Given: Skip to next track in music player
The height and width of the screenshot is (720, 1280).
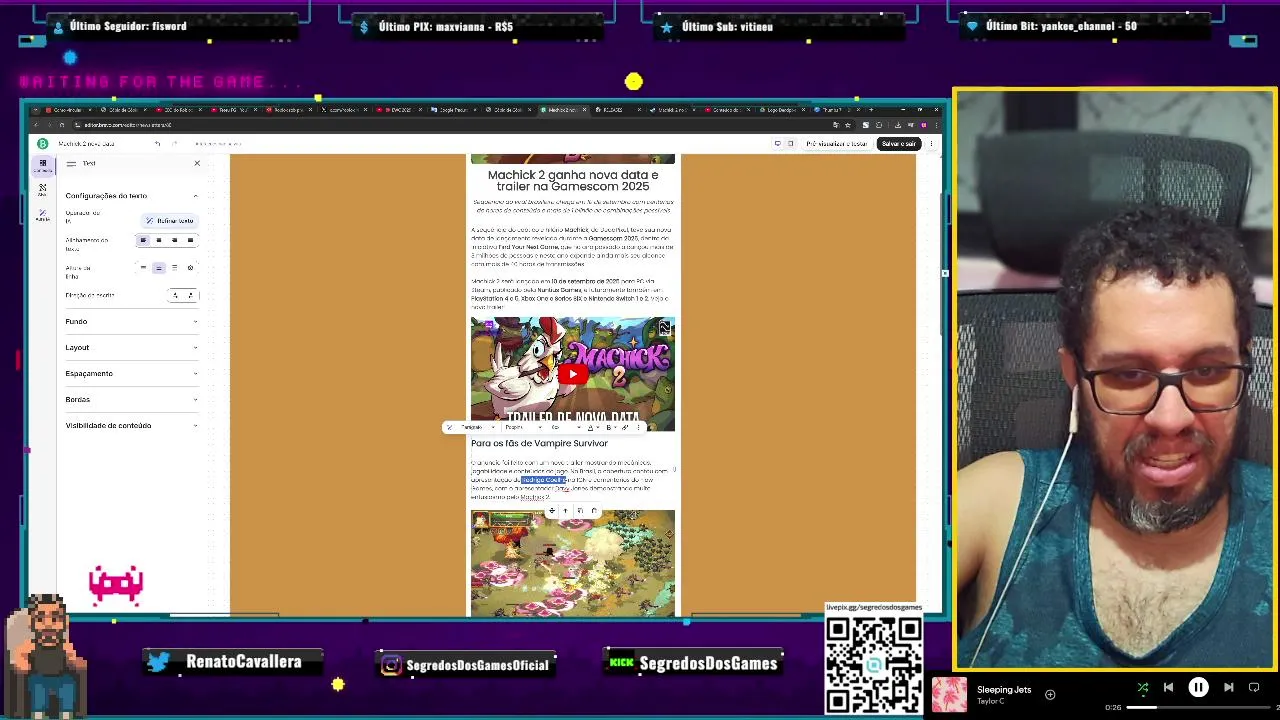Looking at the screenshot, I should tap(1229, 687).
